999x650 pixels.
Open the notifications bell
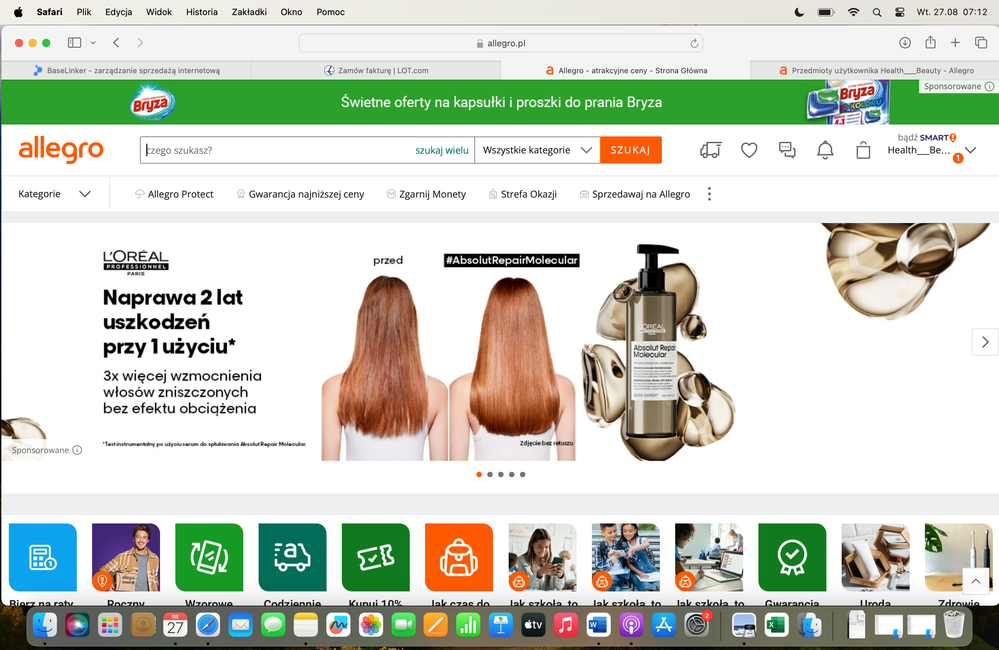click(x=825, y=150)
